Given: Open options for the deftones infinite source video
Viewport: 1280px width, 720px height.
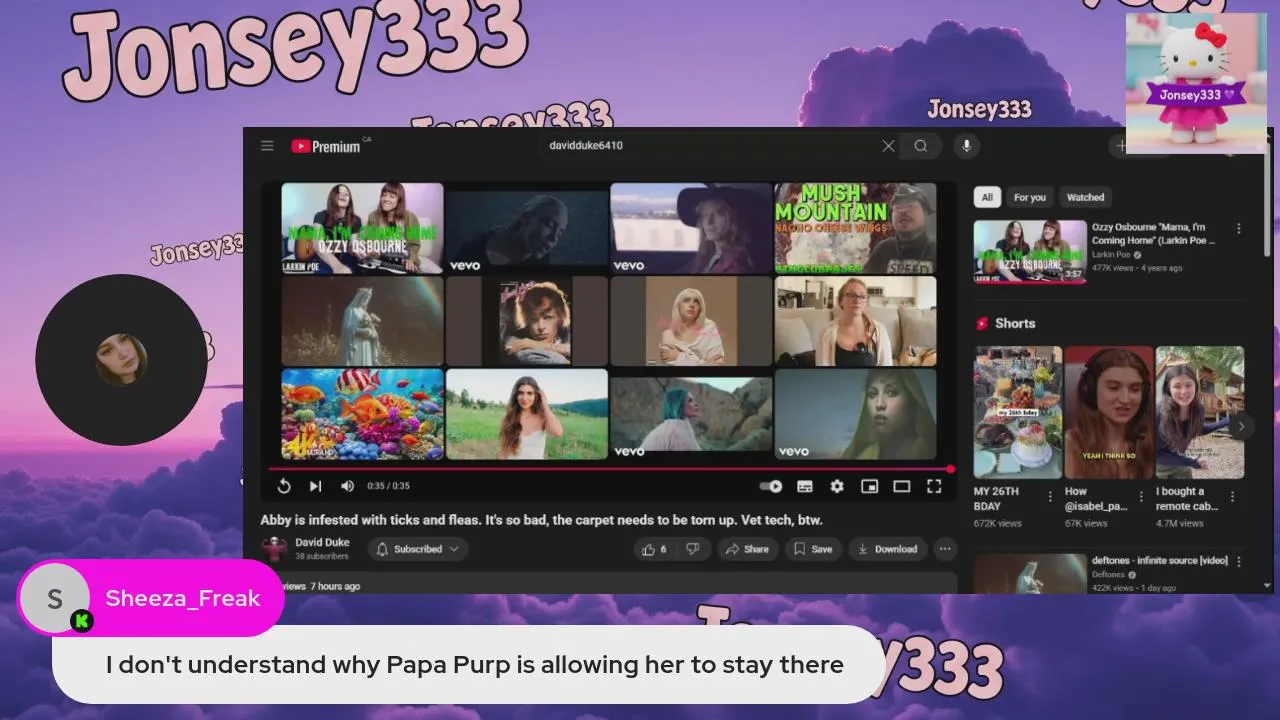Looking at the screenshot, I should click(x=1239, y=562).
